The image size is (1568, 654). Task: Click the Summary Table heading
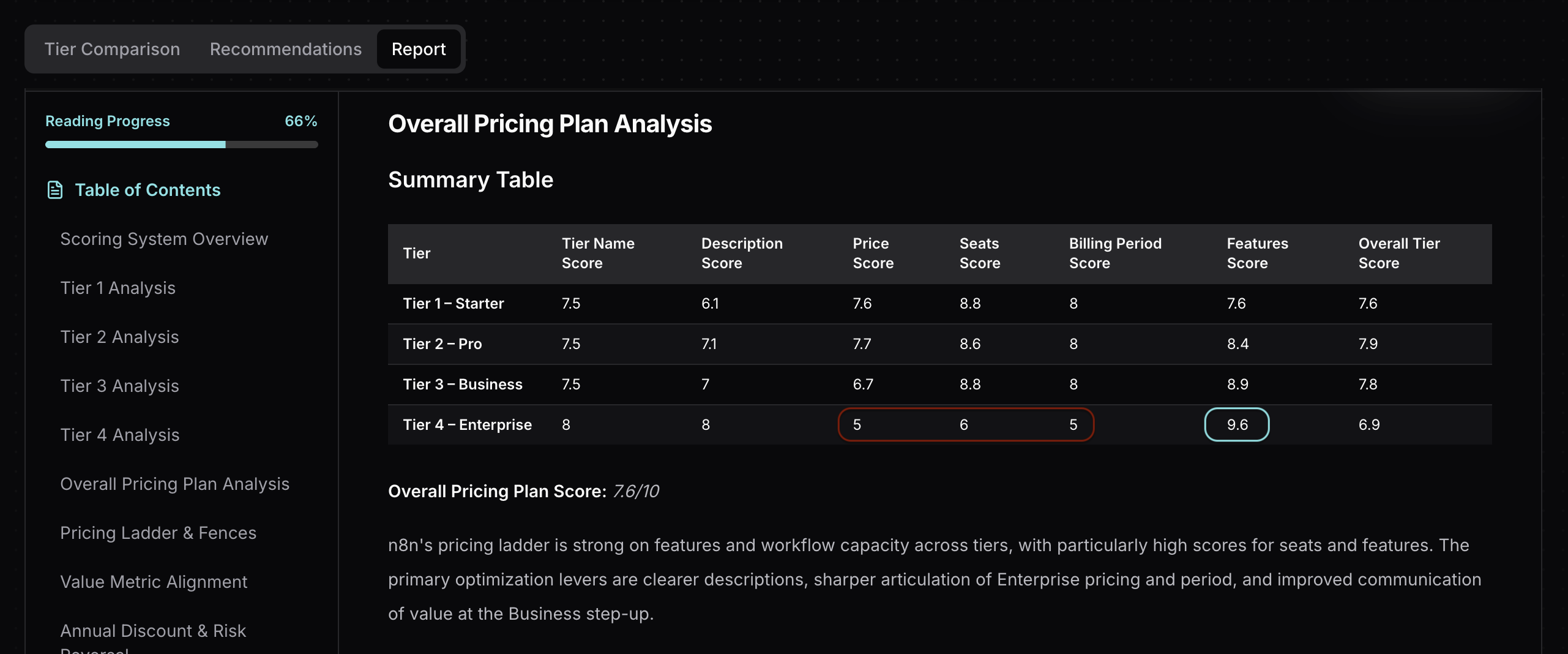pos(470,179)
